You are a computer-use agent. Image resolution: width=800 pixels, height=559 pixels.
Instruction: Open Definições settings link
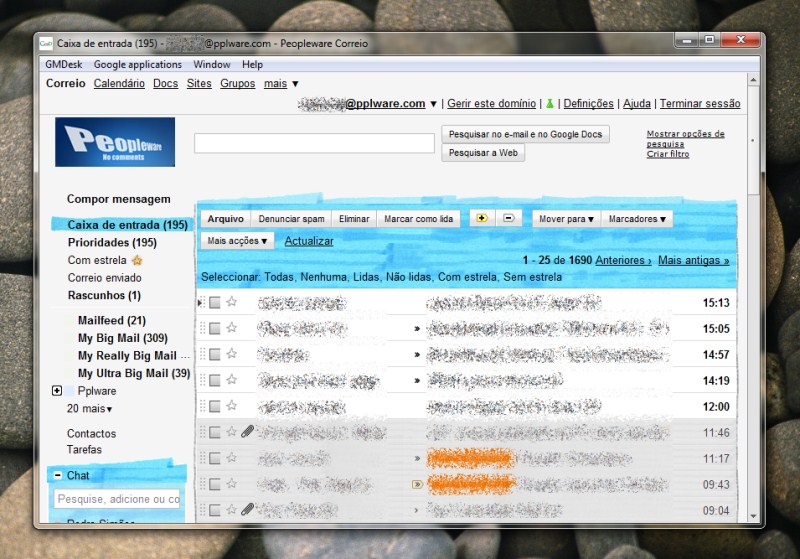tap(588, 104)
